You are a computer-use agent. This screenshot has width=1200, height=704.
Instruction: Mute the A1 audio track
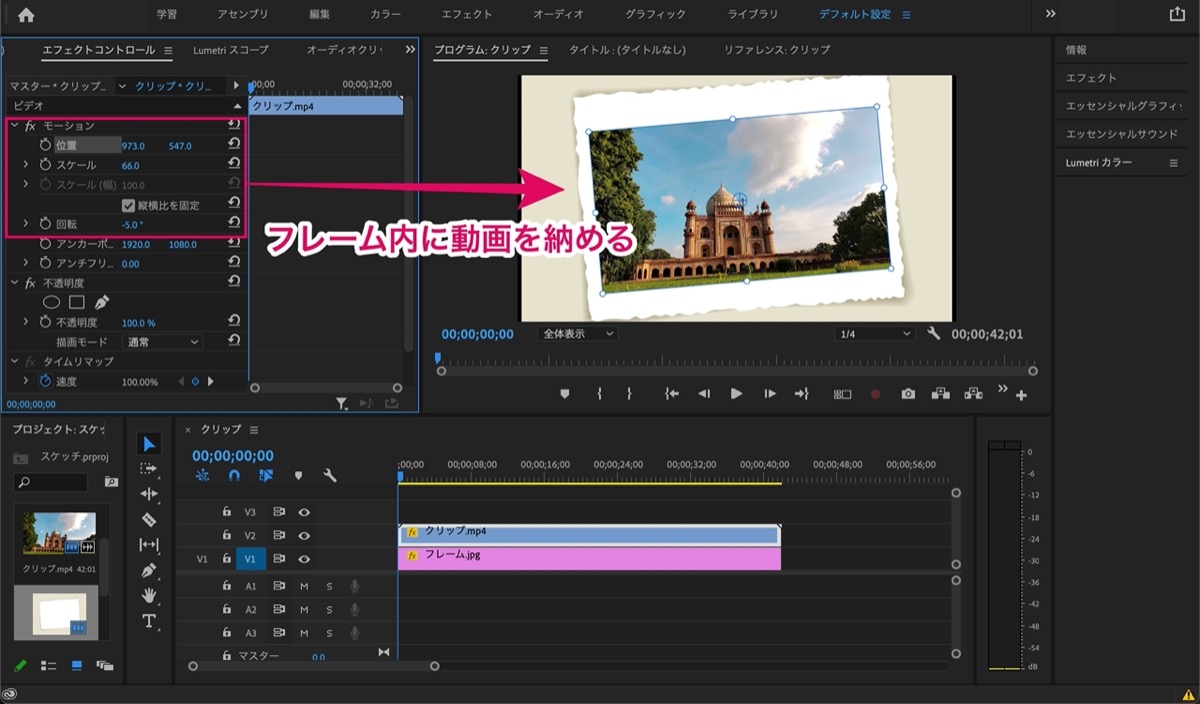click(304, 586)
